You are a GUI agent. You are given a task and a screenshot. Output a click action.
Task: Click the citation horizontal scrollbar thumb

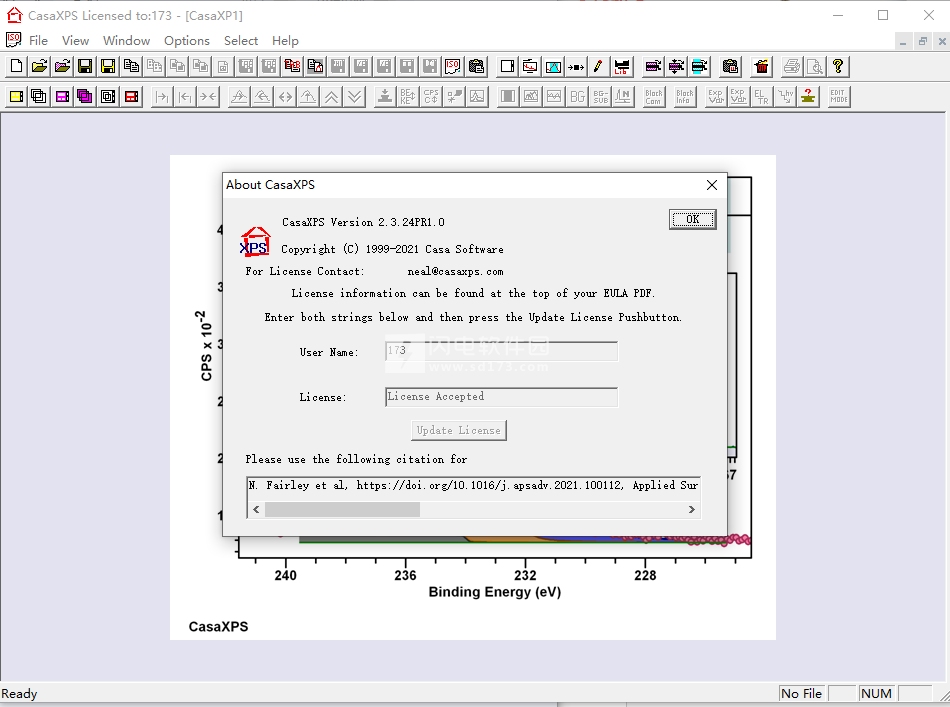(342, 510)
